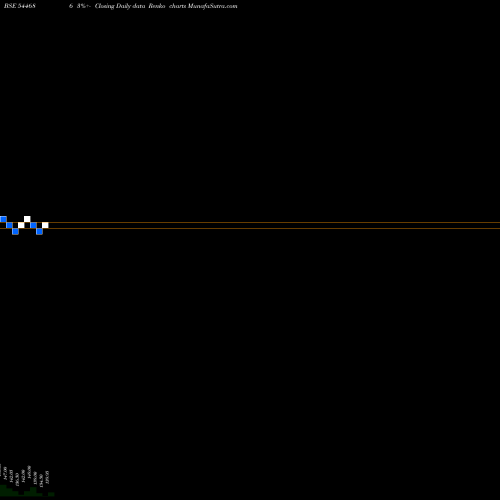The width and height of the screenshot is (500, 500).
Task: Click the lower orange horizontal price line
Action: tap(250, 228)
